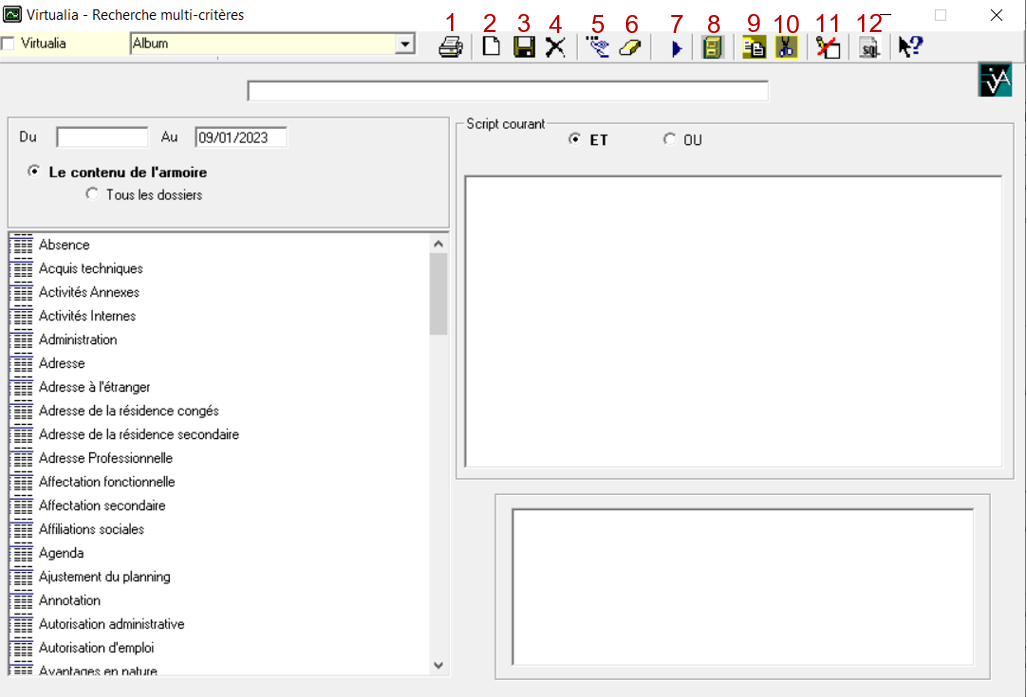Click the new blank document icon
The width and height of the screenshot is (1027, 697).
click(491, 48)
